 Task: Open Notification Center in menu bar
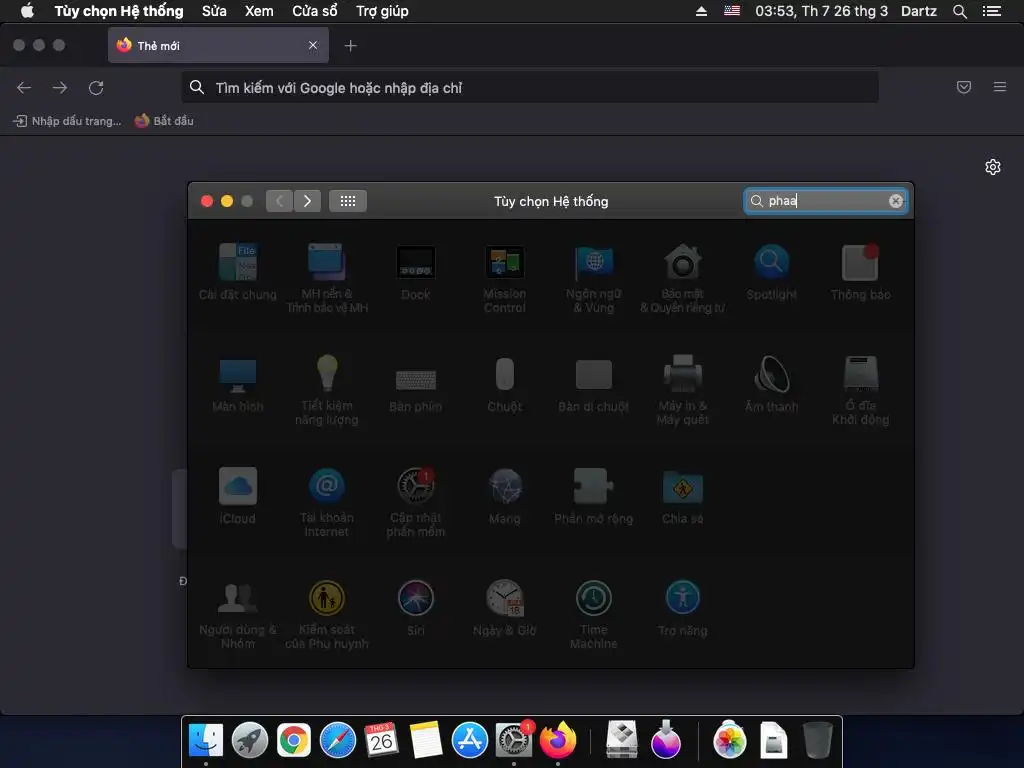coord(992,11)
